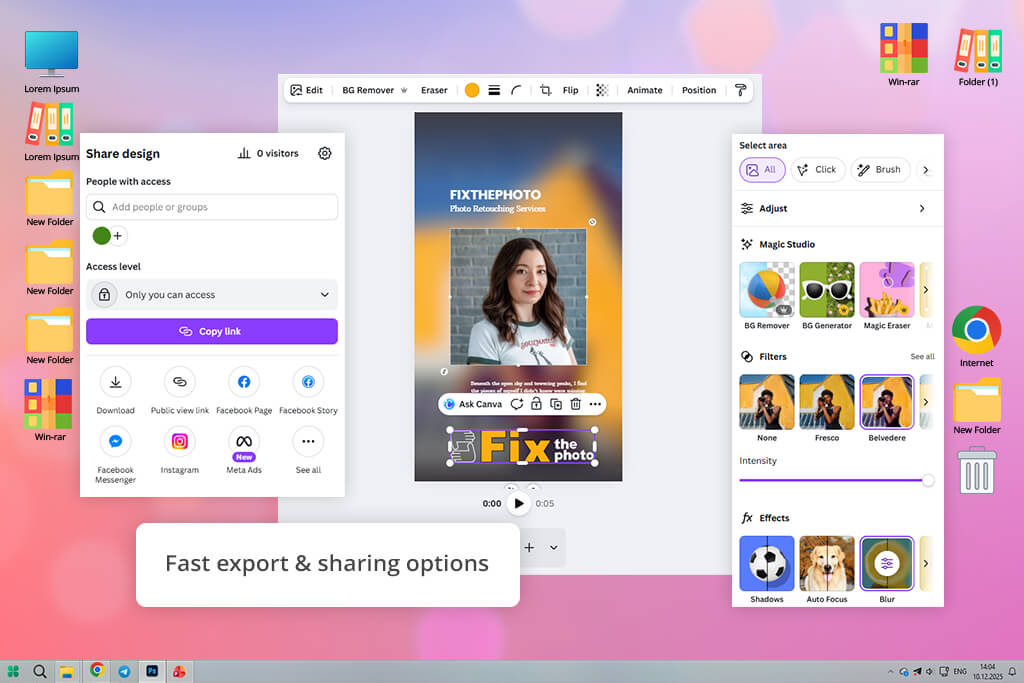Click the Intensity slider handle
Image resolution: width=1024 pixels, height=683 pixels.
click(x=928, y=481)
